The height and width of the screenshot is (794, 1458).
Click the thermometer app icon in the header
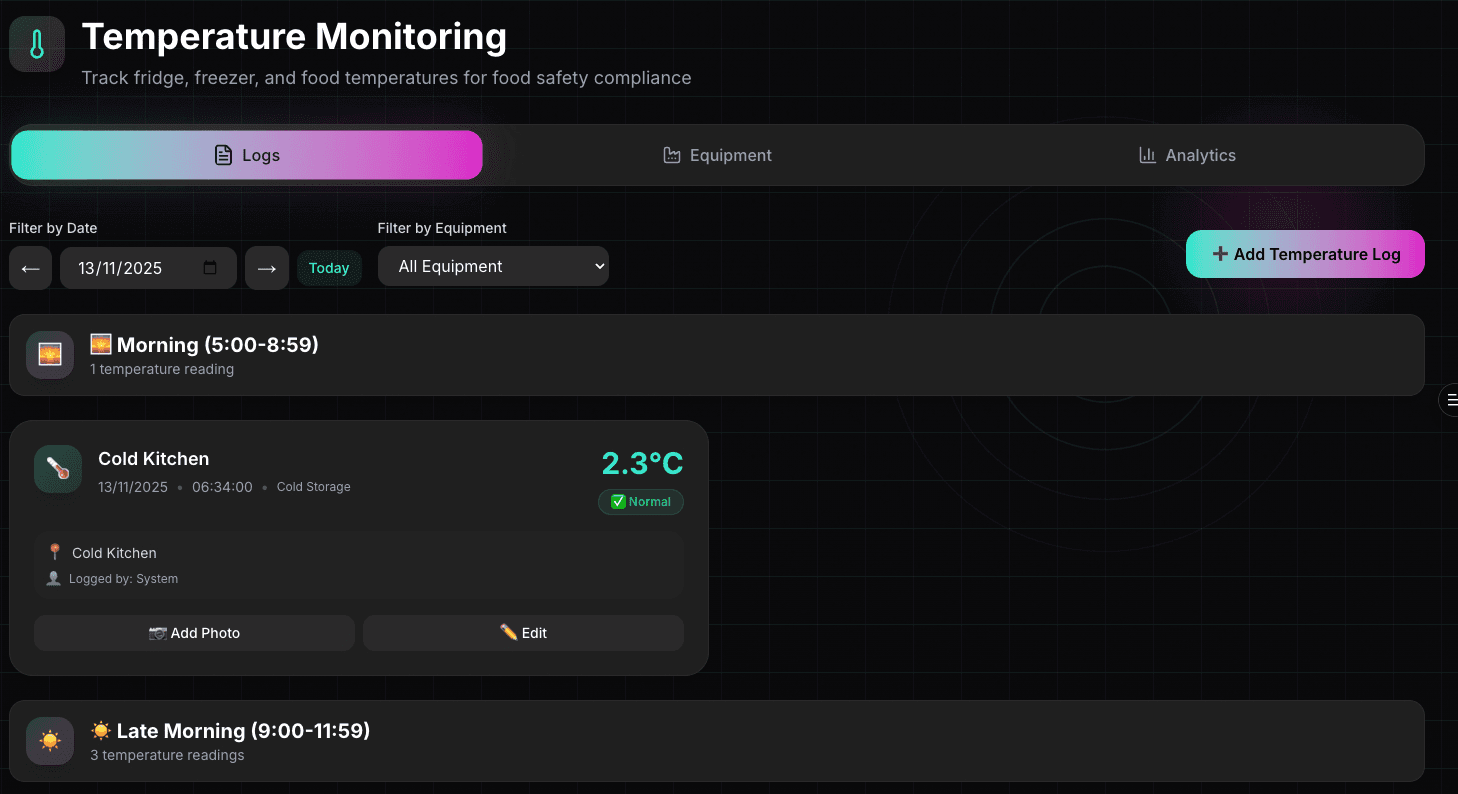[x=36, y=43]
